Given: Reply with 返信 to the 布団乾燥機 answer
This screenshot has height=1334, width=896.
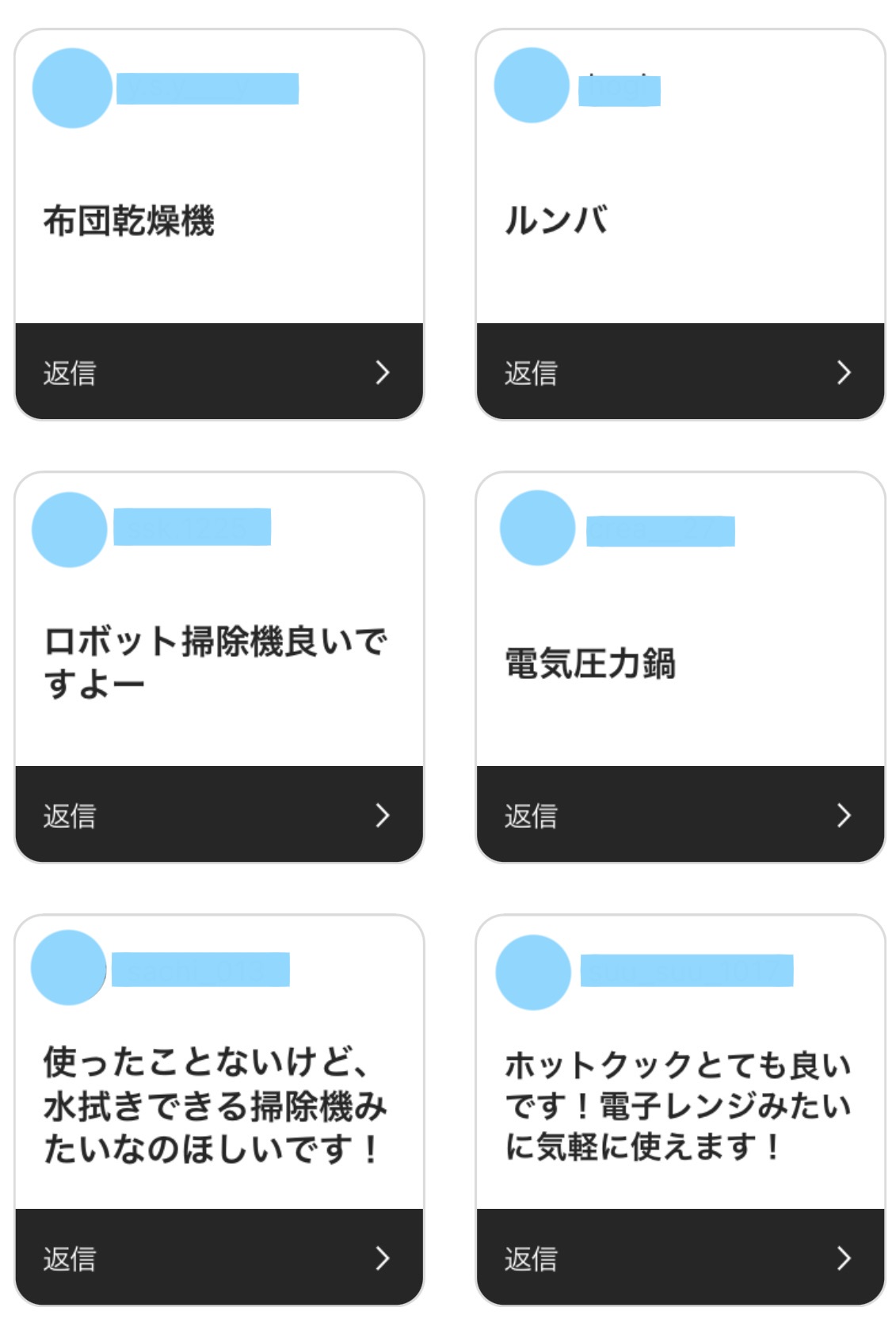Looking at the screenshot, I should point(70,373).
